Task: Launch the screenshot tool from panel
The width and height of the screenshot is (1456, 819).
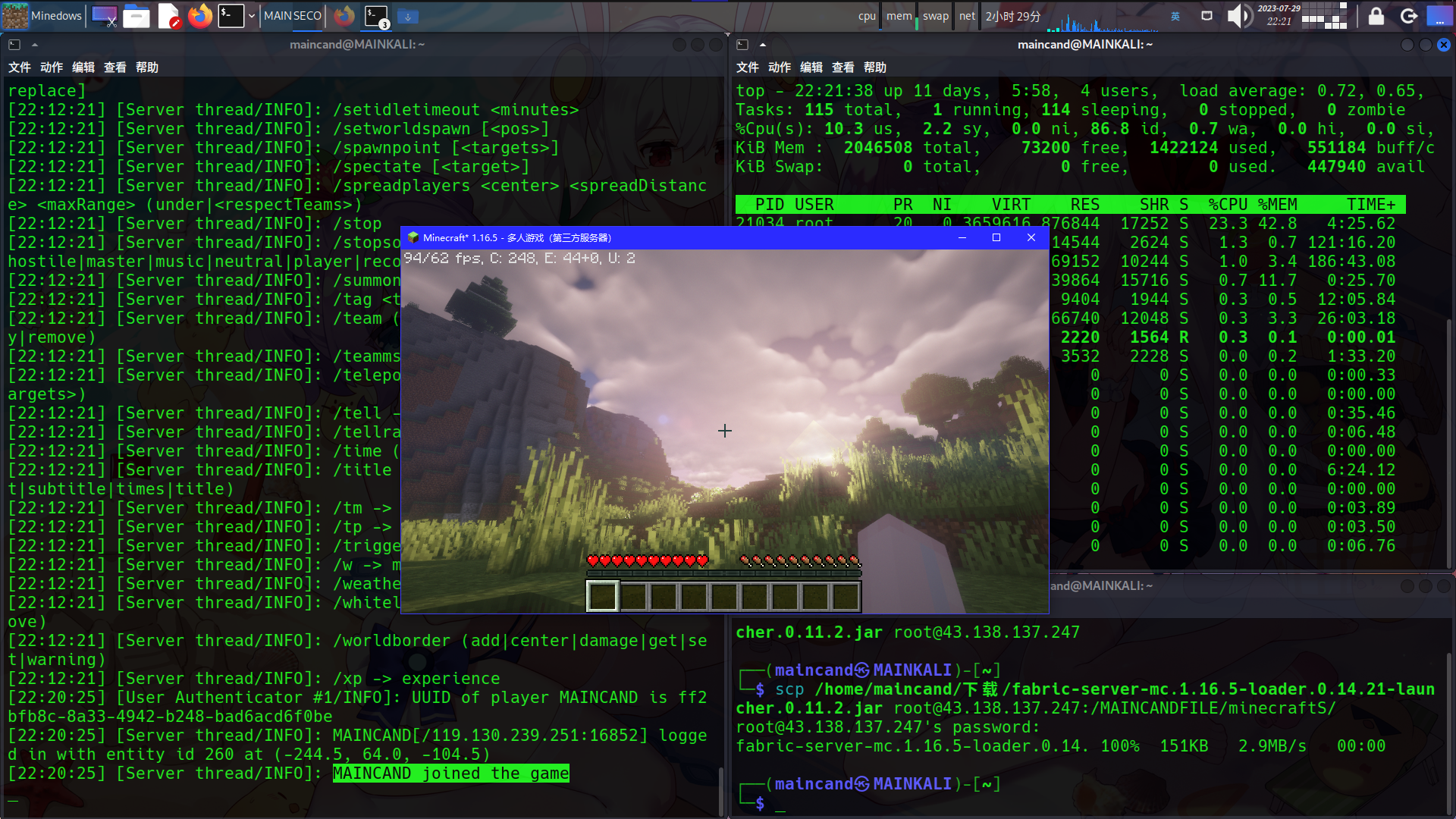Action: pyautogui.click(x=104, y=15)
